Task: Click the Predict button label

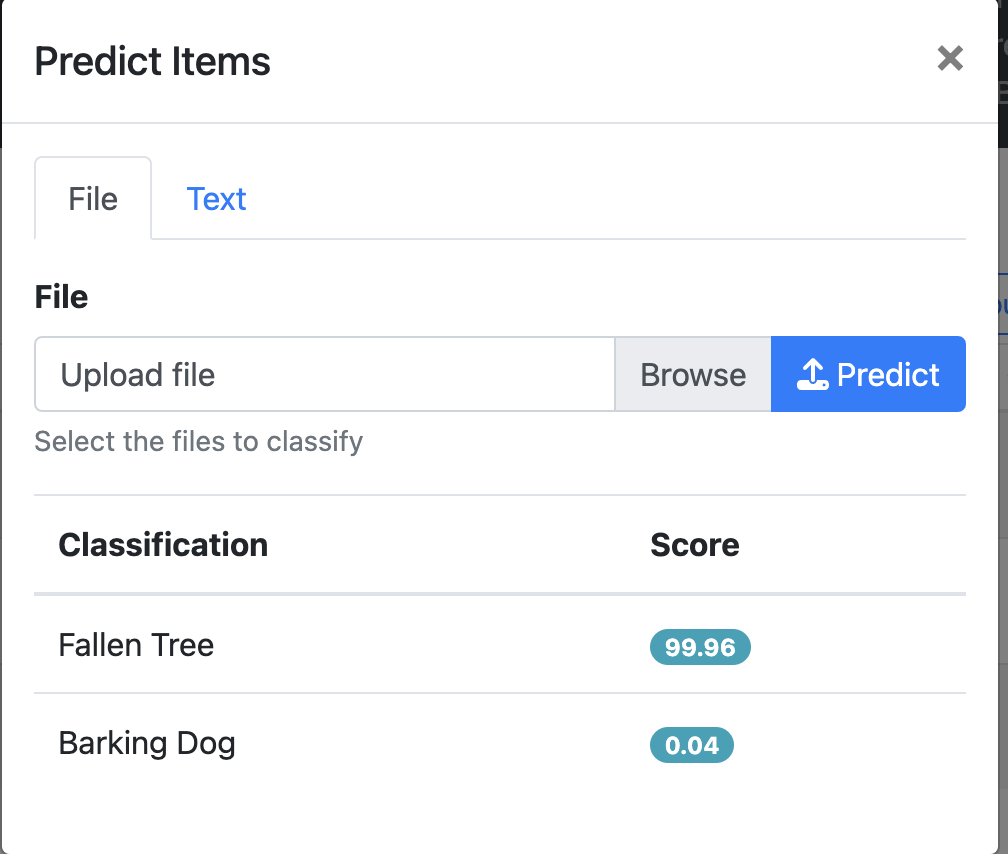Action: click(888, 375)
